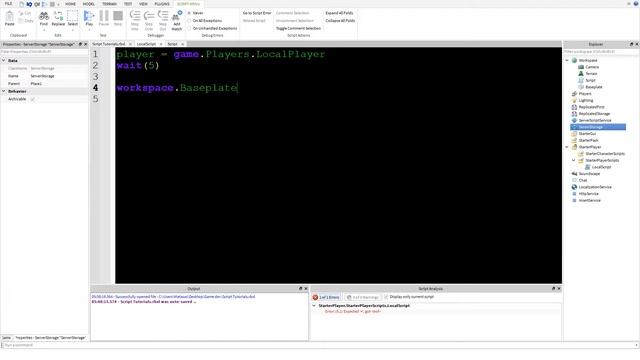Open the FILE menu
The width and height of the screenshot is (640, 360).
click(x=8, y=4)
